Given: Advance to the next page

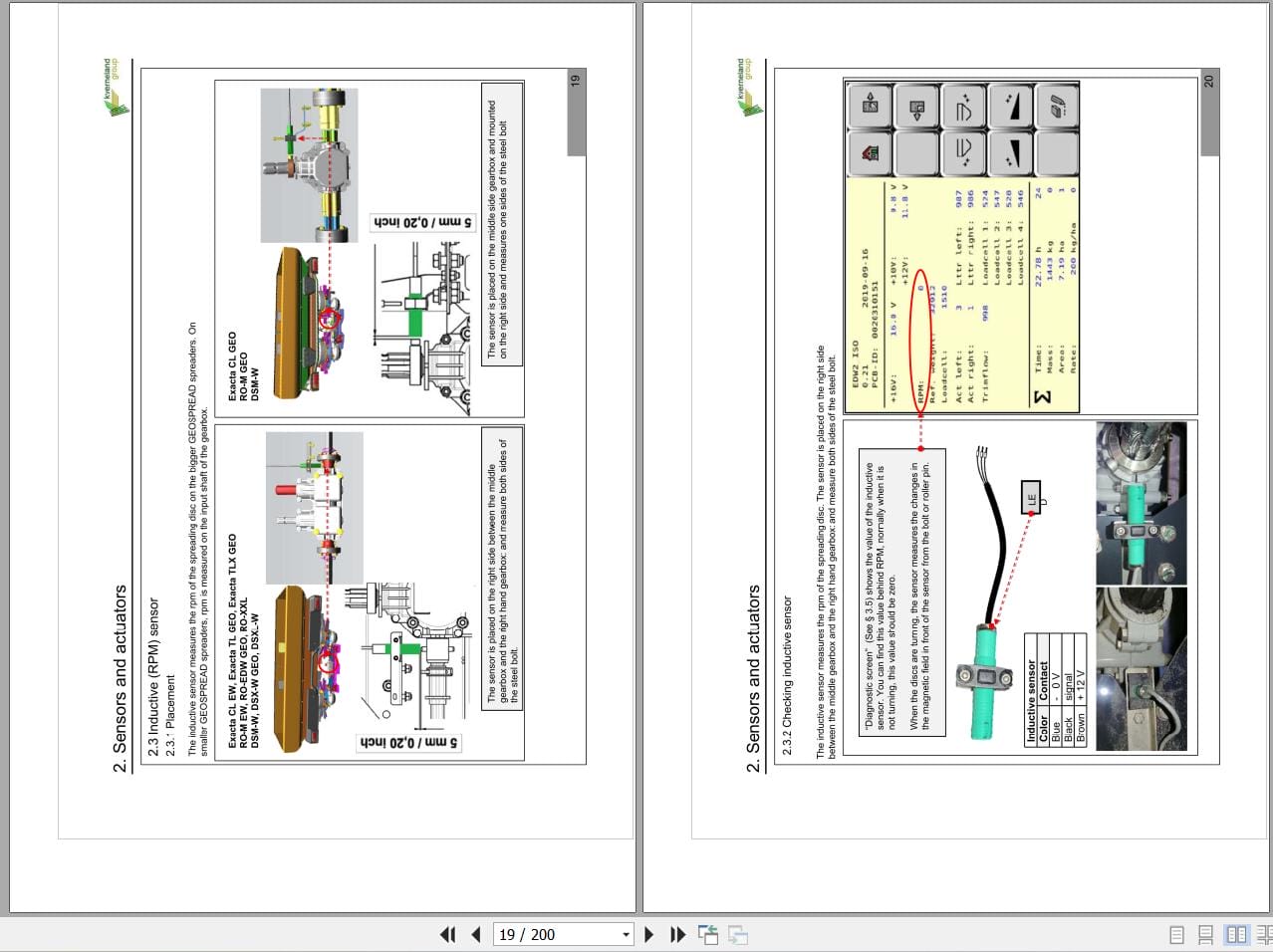Looking at the screenshot, I should [648, 934].
